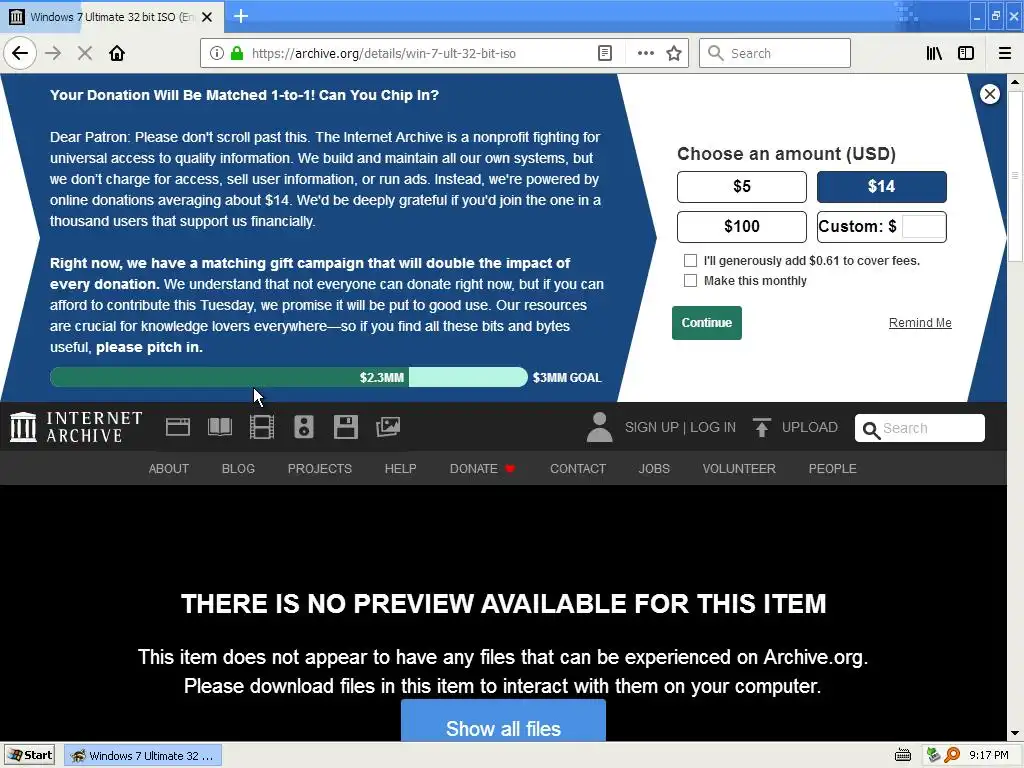This screenshot has height=768, width=1024.
Task: Open the Software floppy disk icon
Action: coord(345,427)
